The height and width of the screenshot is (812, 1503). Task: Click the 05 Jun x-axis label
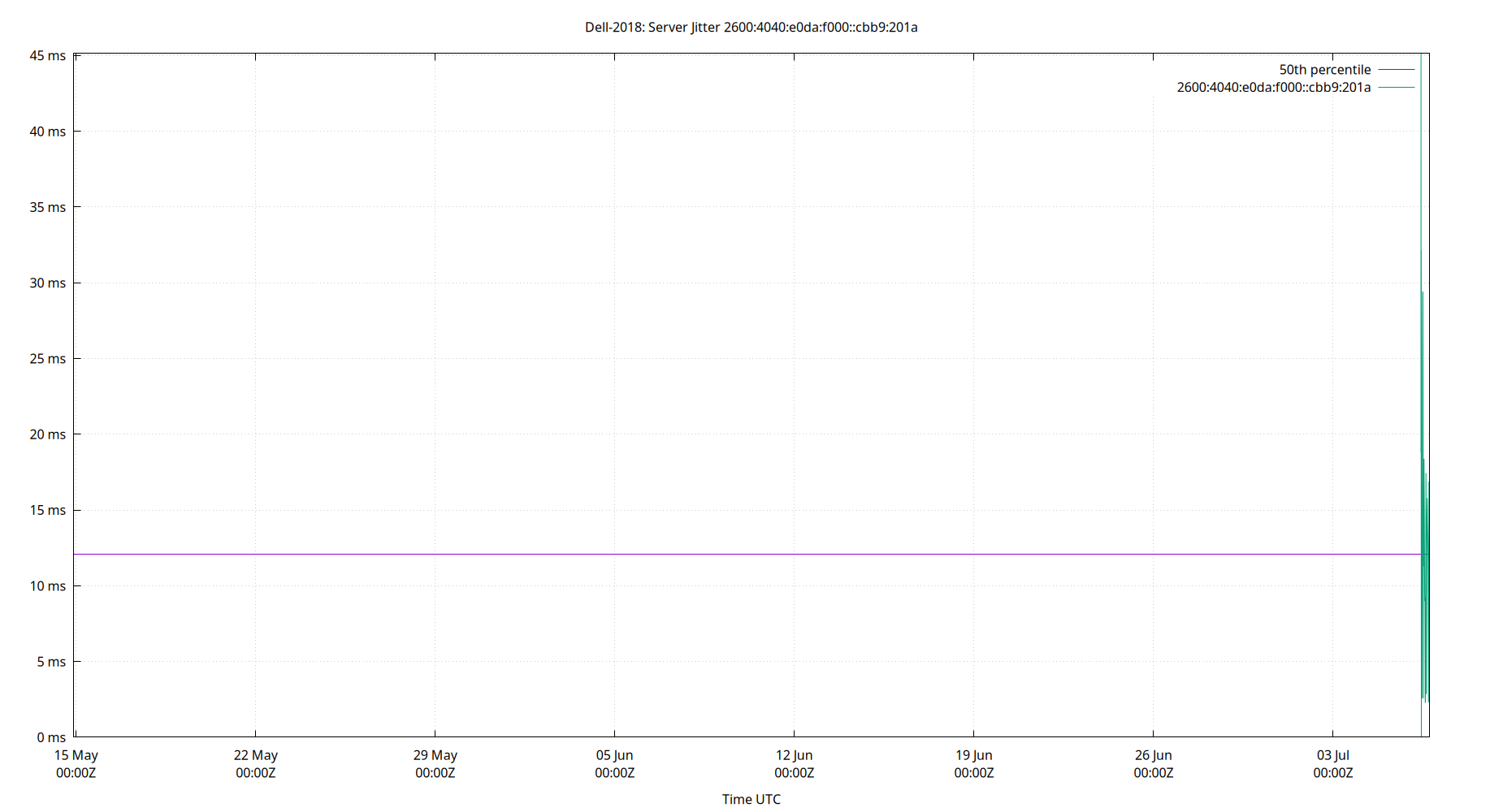(616, 755)
